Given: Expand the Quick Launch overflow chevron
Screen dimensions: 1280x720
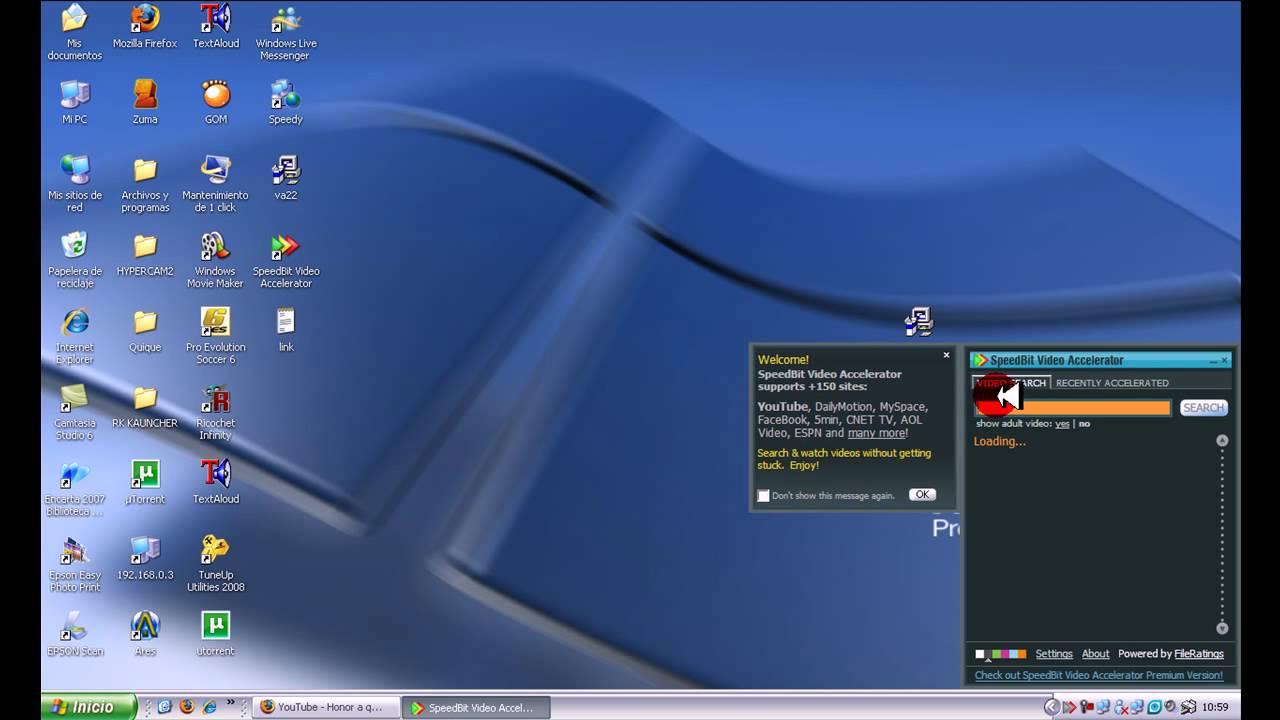Looking at the screenshot, I should (231, 703).
